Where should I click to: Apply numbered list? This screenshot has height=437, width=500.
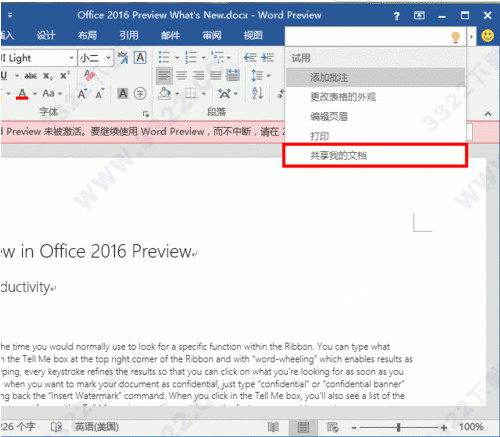pos(191,57)
